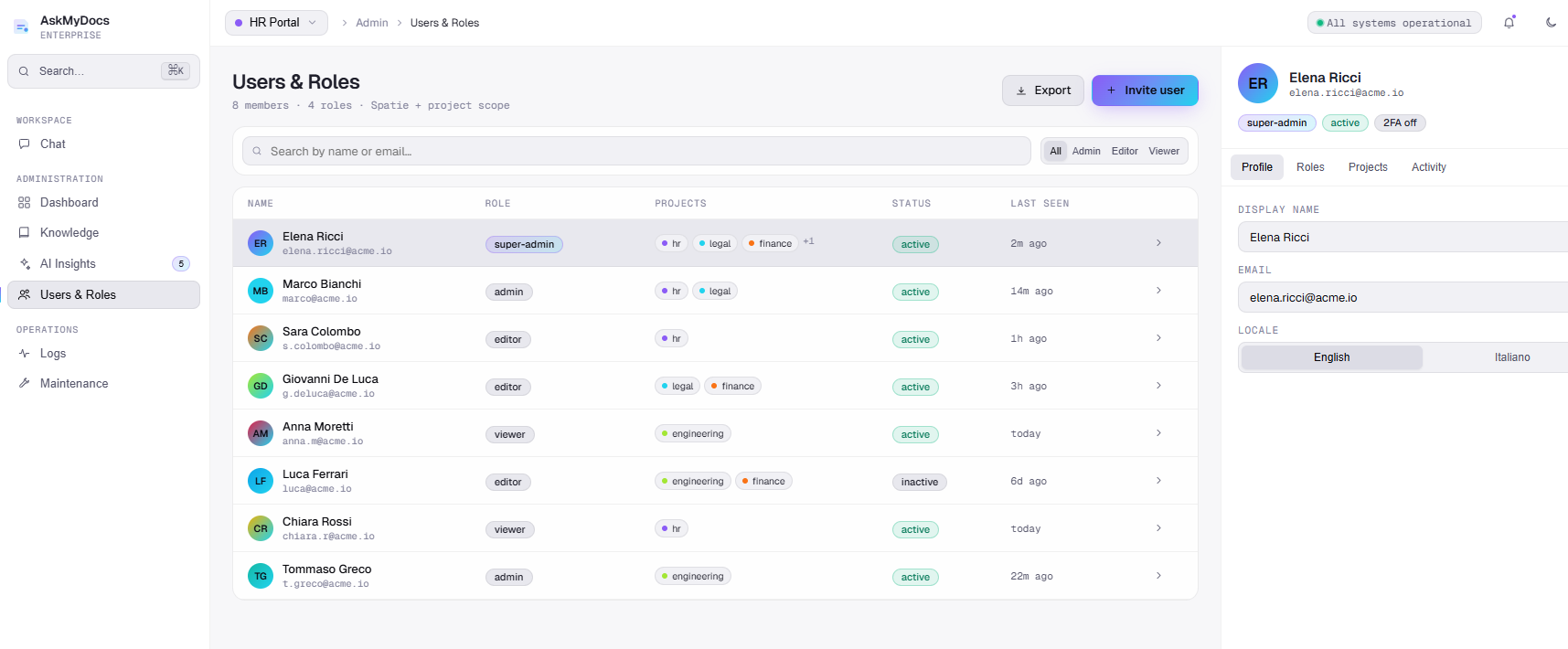1568x649 pixels.
Task: Click Giovanni De Luca's GD avatar
Action: click(x=261, y=386)
